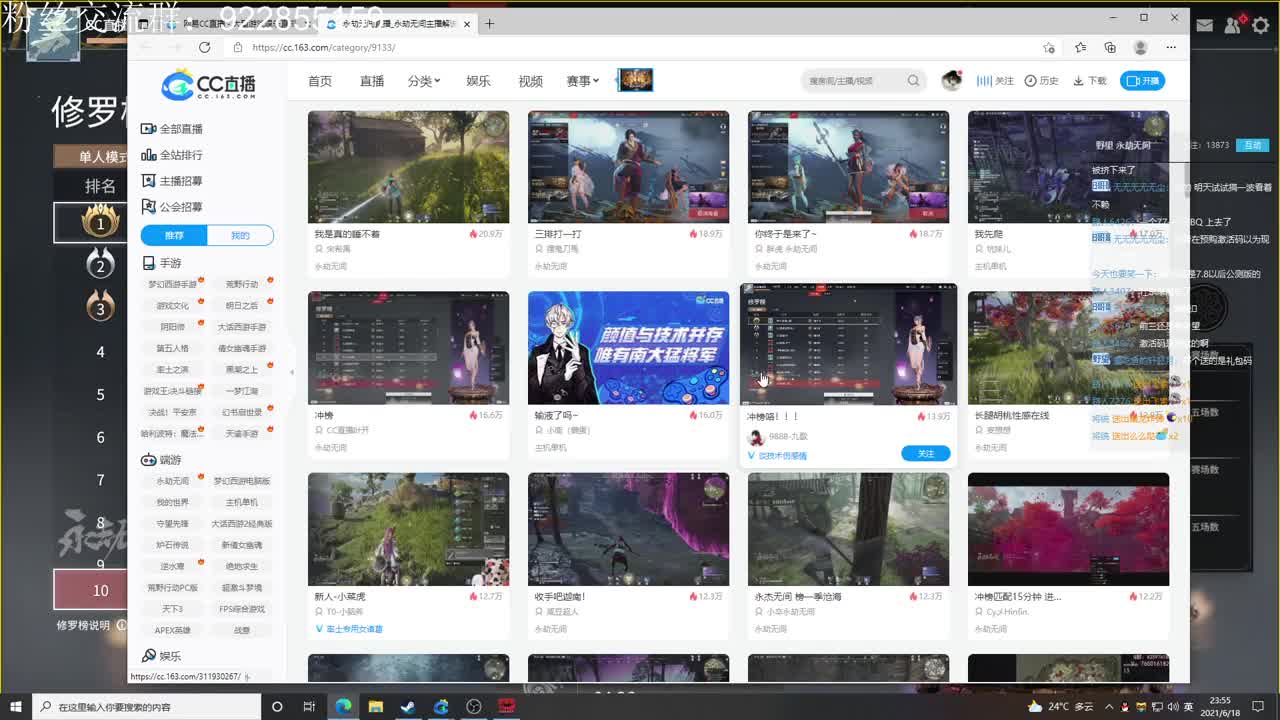Image resolution: width=1280 pixels, height=720 pixels.
Task: Select the 推荐 toggle in sidebar
Action: pyautogui.click(x=174, y=235)
